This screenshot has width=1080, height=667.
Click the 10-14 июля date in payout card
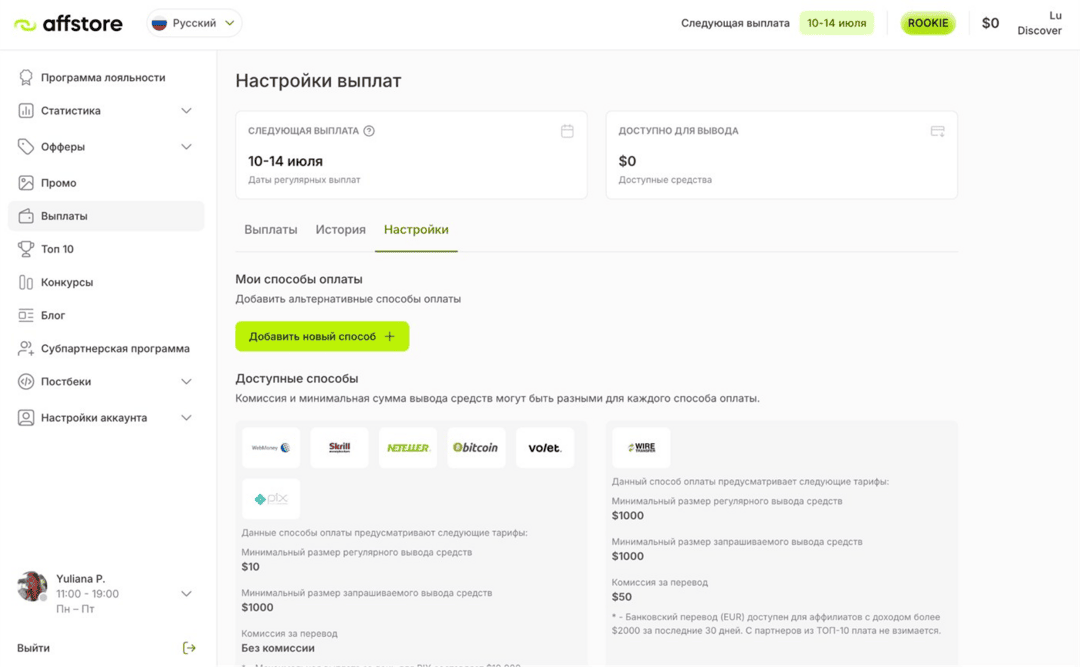[x=285, y=161]
